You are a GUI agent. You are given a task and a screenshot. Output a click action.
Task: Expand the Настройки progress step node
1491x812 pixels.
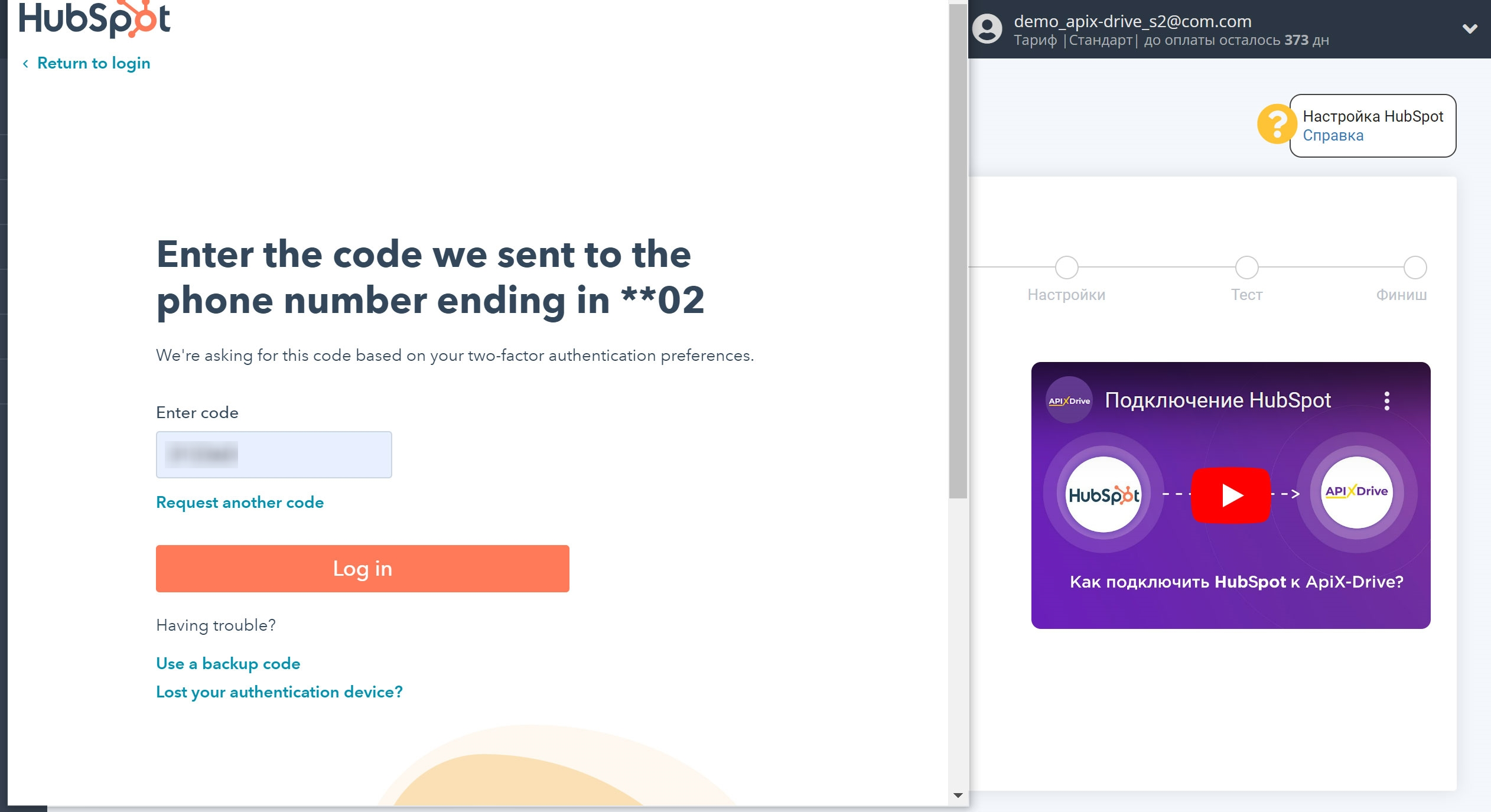coord(1067,267)
